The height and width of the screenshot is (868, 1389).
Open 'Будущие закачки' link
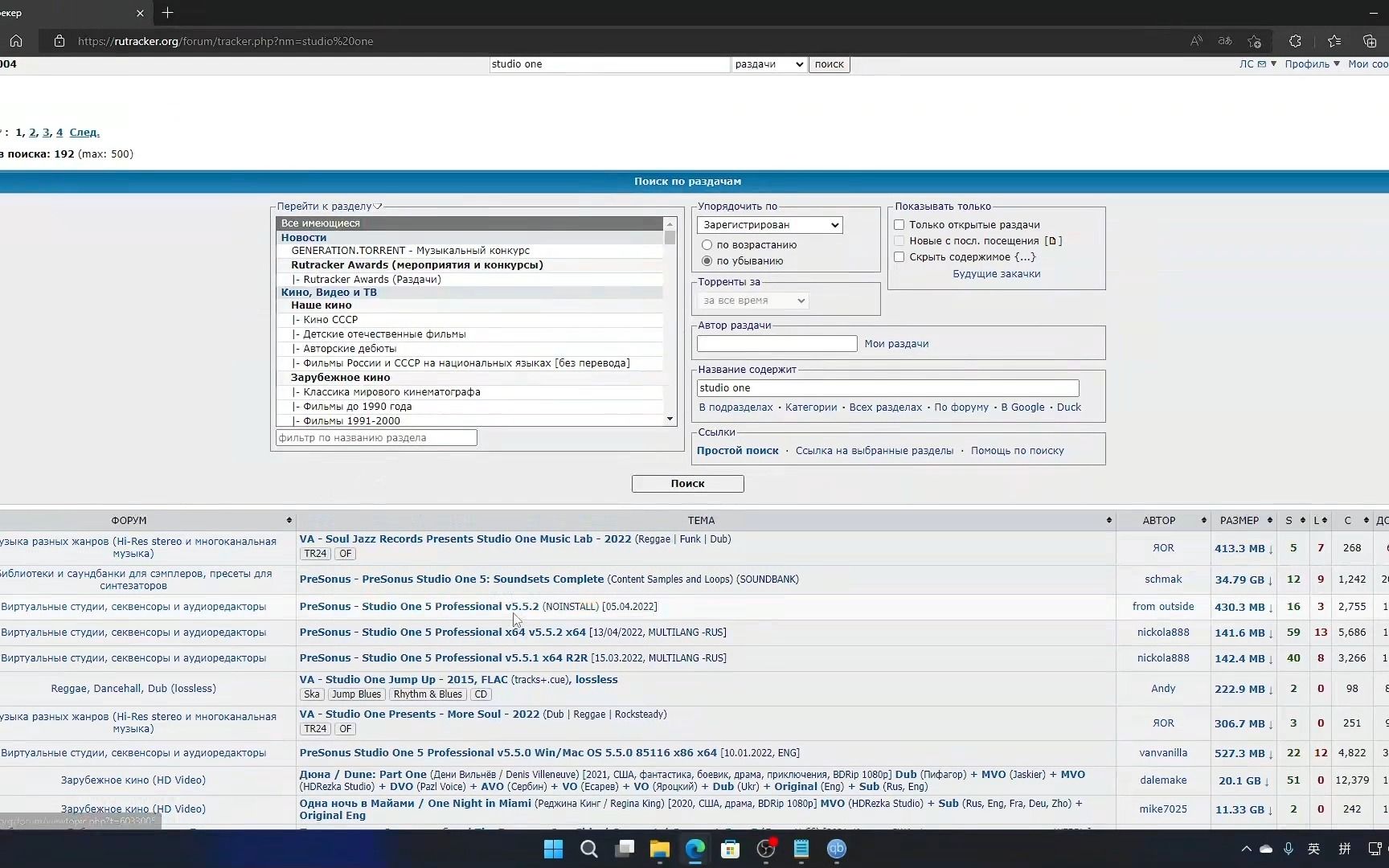click(997, 274)
